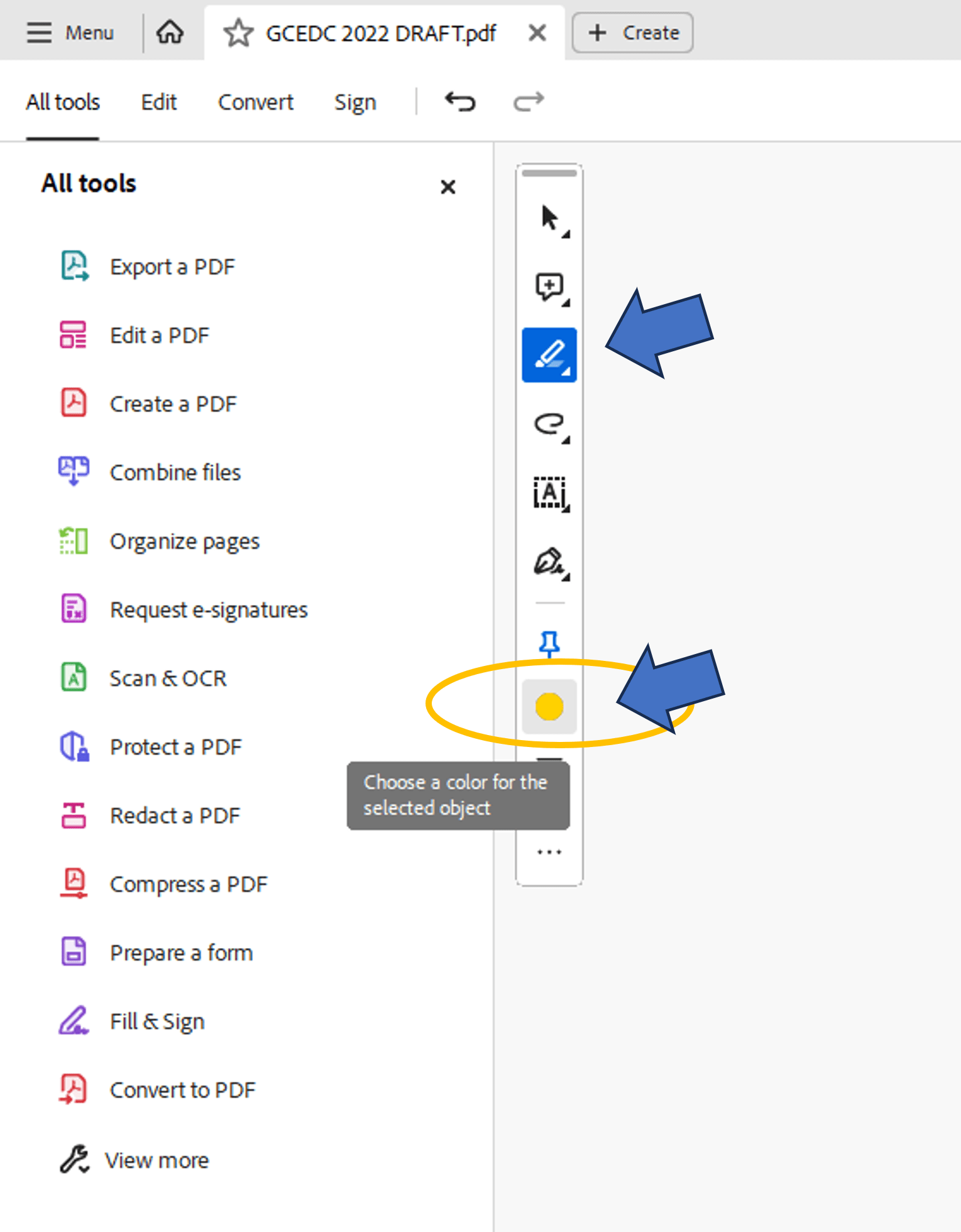The width and height of the screenshot is (961, 1232).
Task: Open the Menu
Action: coord(69,32)
